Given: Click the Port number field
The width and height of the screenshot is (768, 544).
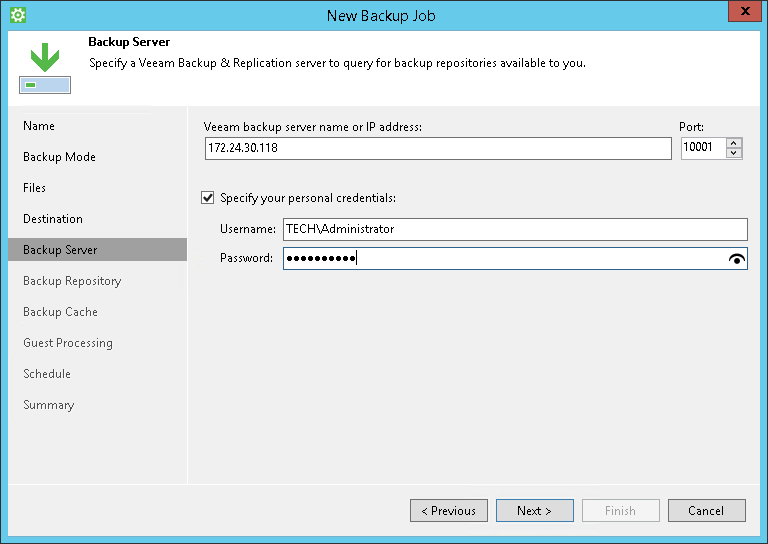Looking at the screenshot, I should click(702, 148).
